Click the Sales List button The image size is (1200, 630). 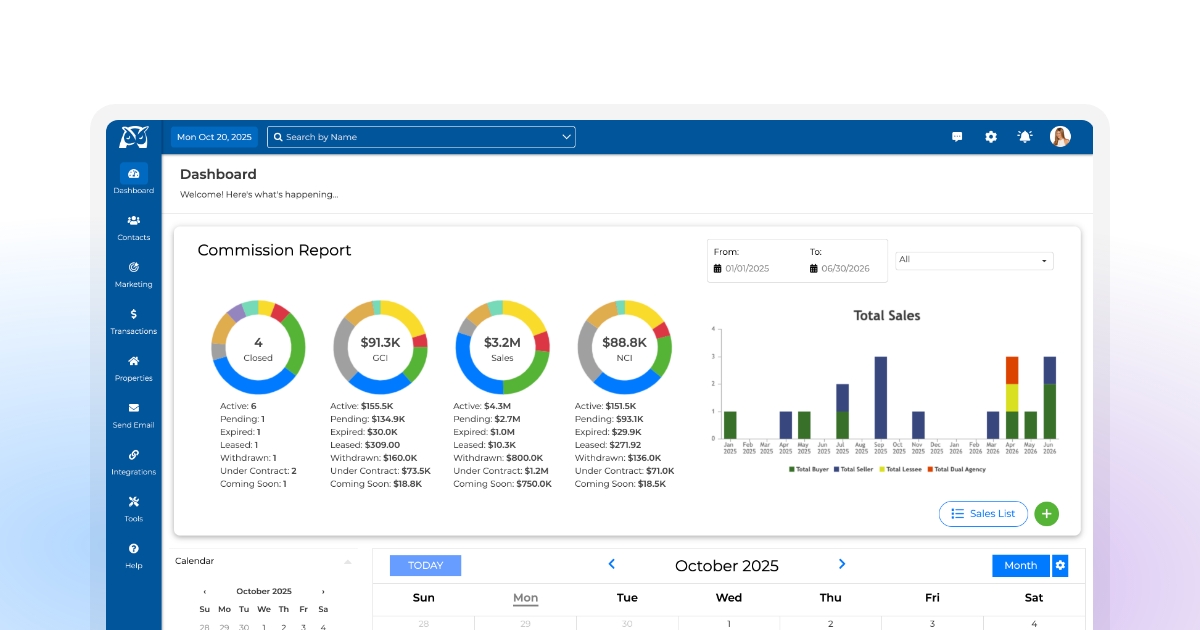983,514
